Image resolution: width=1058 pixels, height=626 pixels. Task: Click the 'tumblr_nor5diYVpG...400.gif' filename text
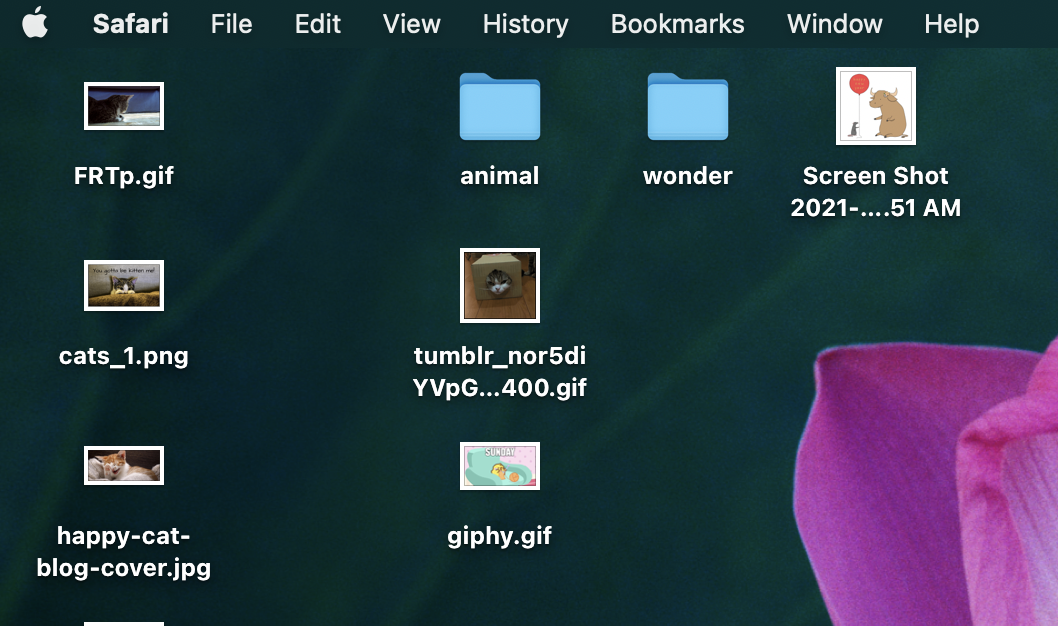500,372
